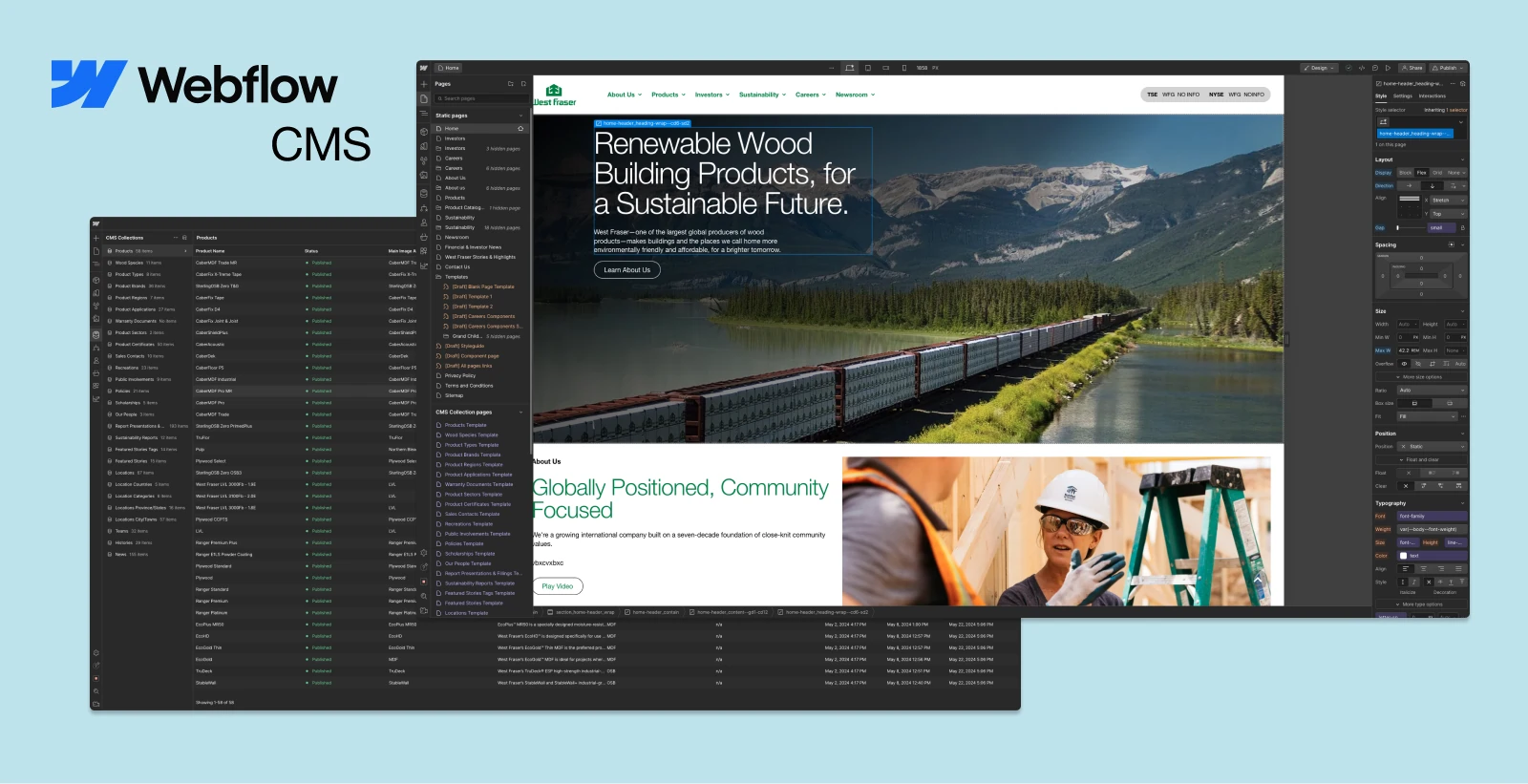The width and height of the screenshot is (1528, 784).
Task: Switch to mobile landscape breakpoint
Action: [x=886, y=68]
